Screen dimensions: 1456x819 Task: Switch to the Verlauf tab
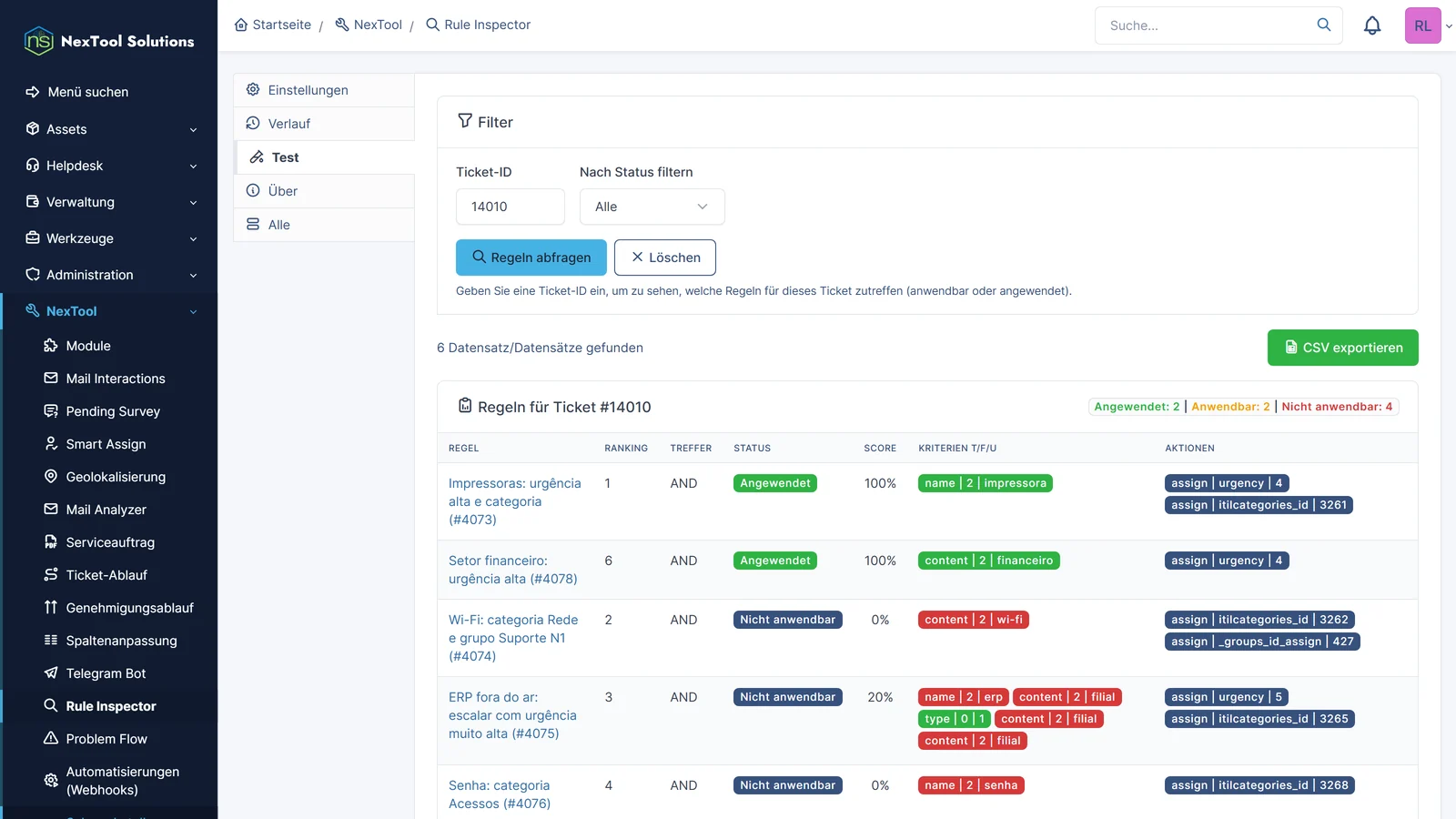click(x=324, y=124)
